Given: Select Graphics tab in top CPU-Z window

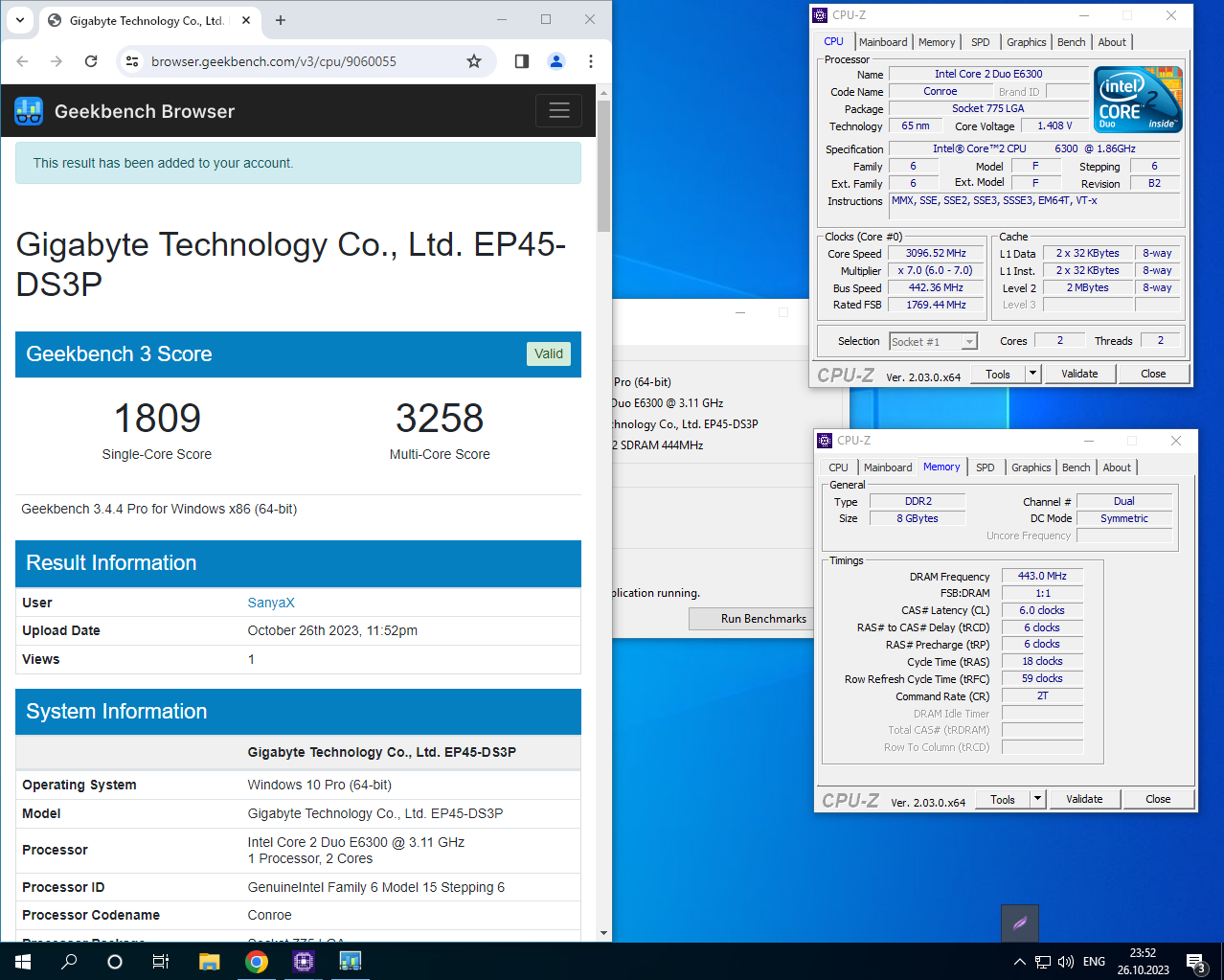Looking at the screenshot, I should (1027, 42).
